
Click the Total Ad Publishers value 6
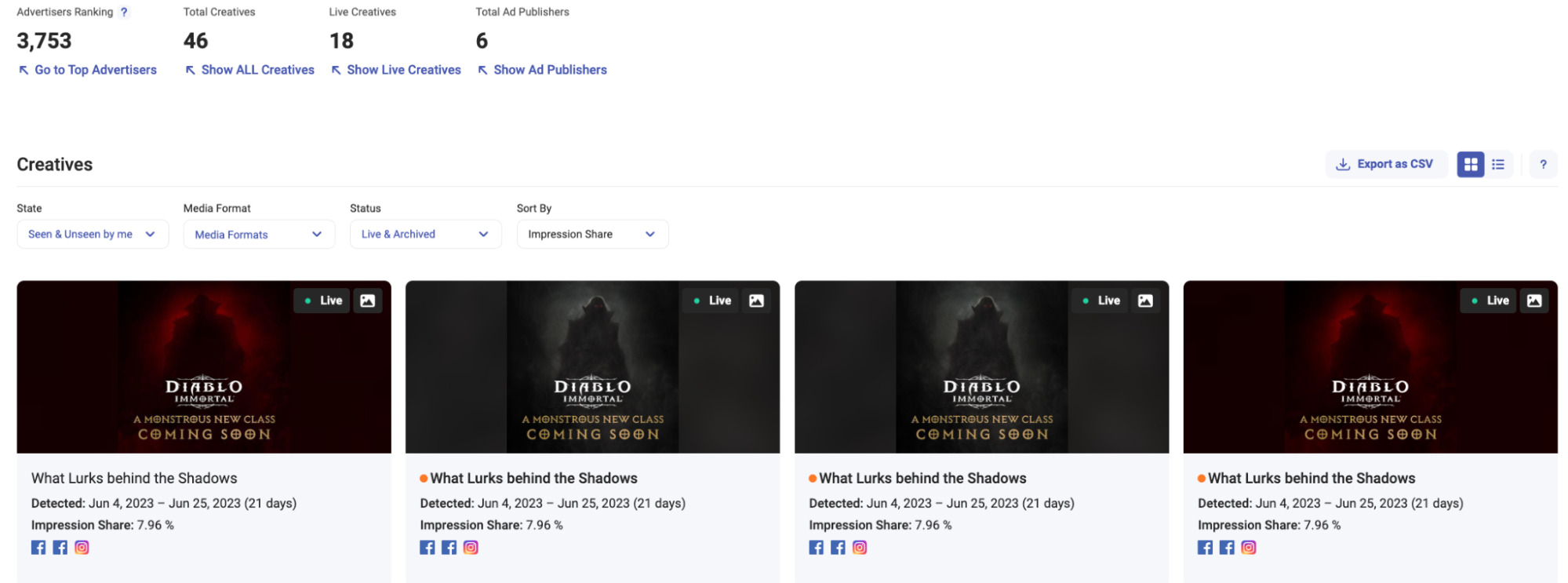click(x=482, y=41)
